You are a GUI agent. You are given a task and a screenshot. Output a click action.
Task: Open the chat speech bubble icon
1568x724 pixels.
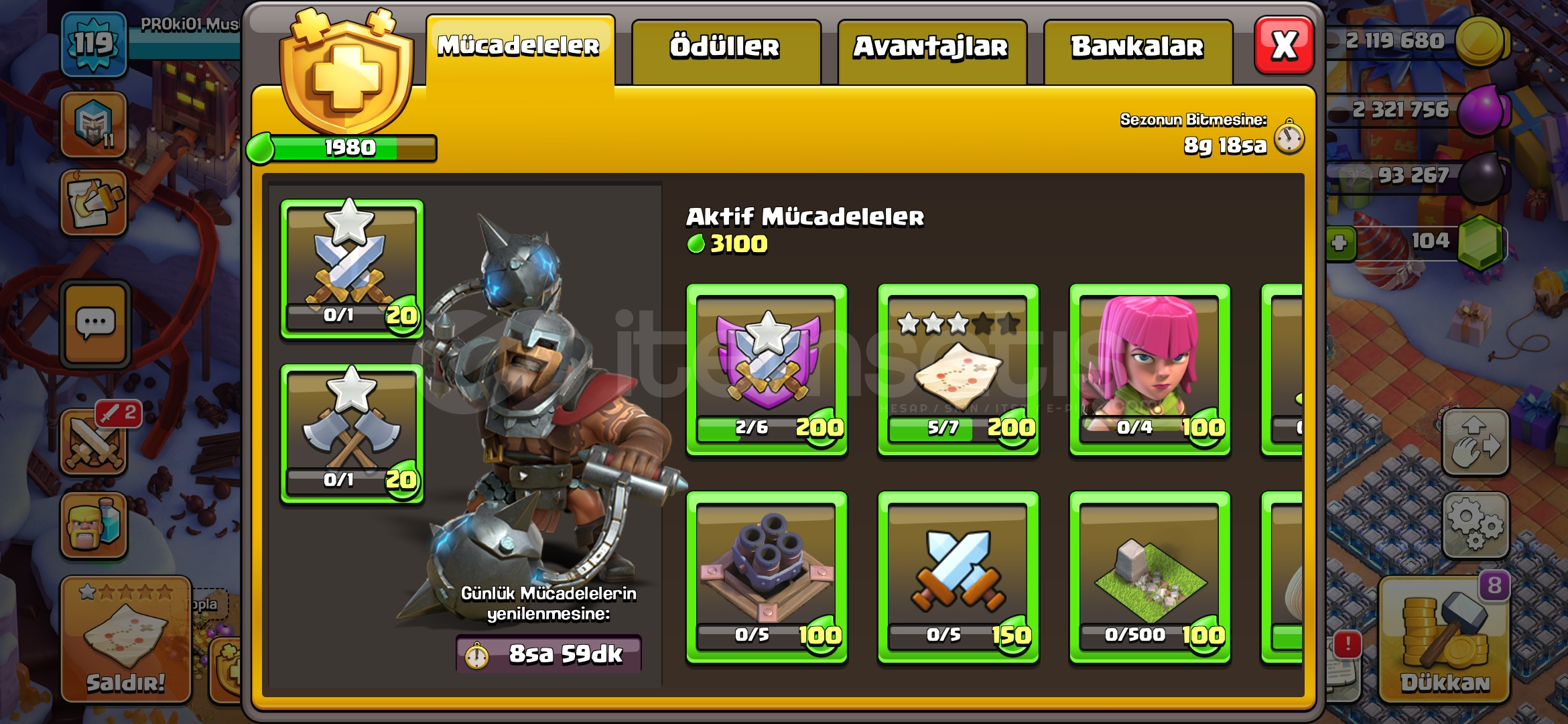(95, 324)
